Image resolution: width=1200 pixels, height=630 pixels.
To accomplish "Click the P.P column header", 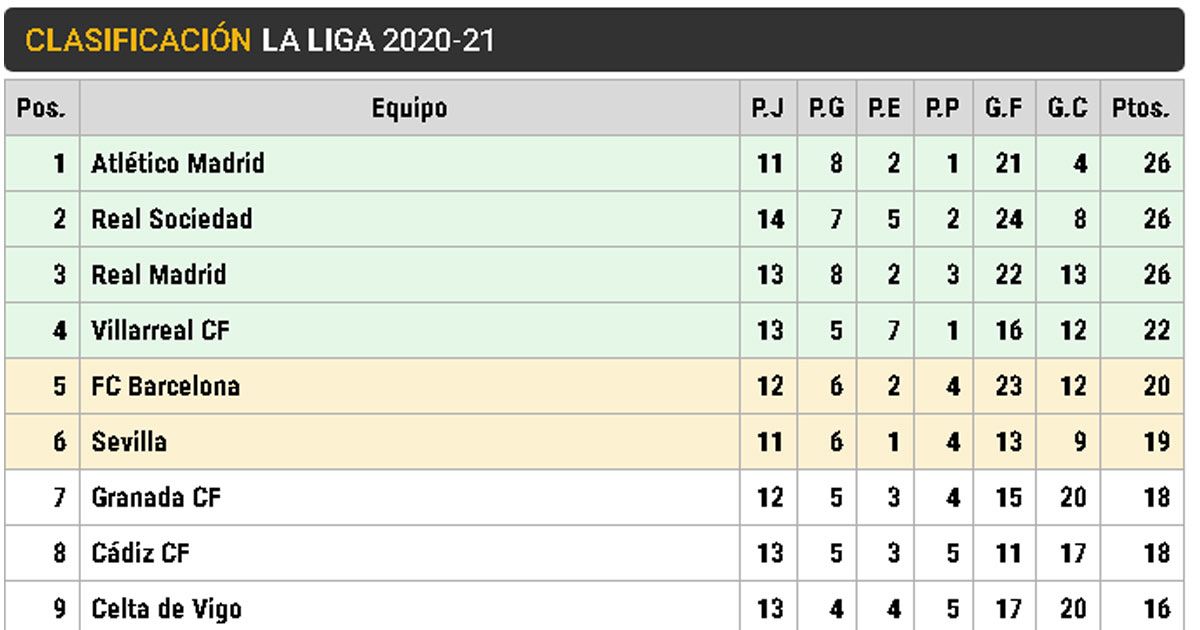I will click(942, 108).
